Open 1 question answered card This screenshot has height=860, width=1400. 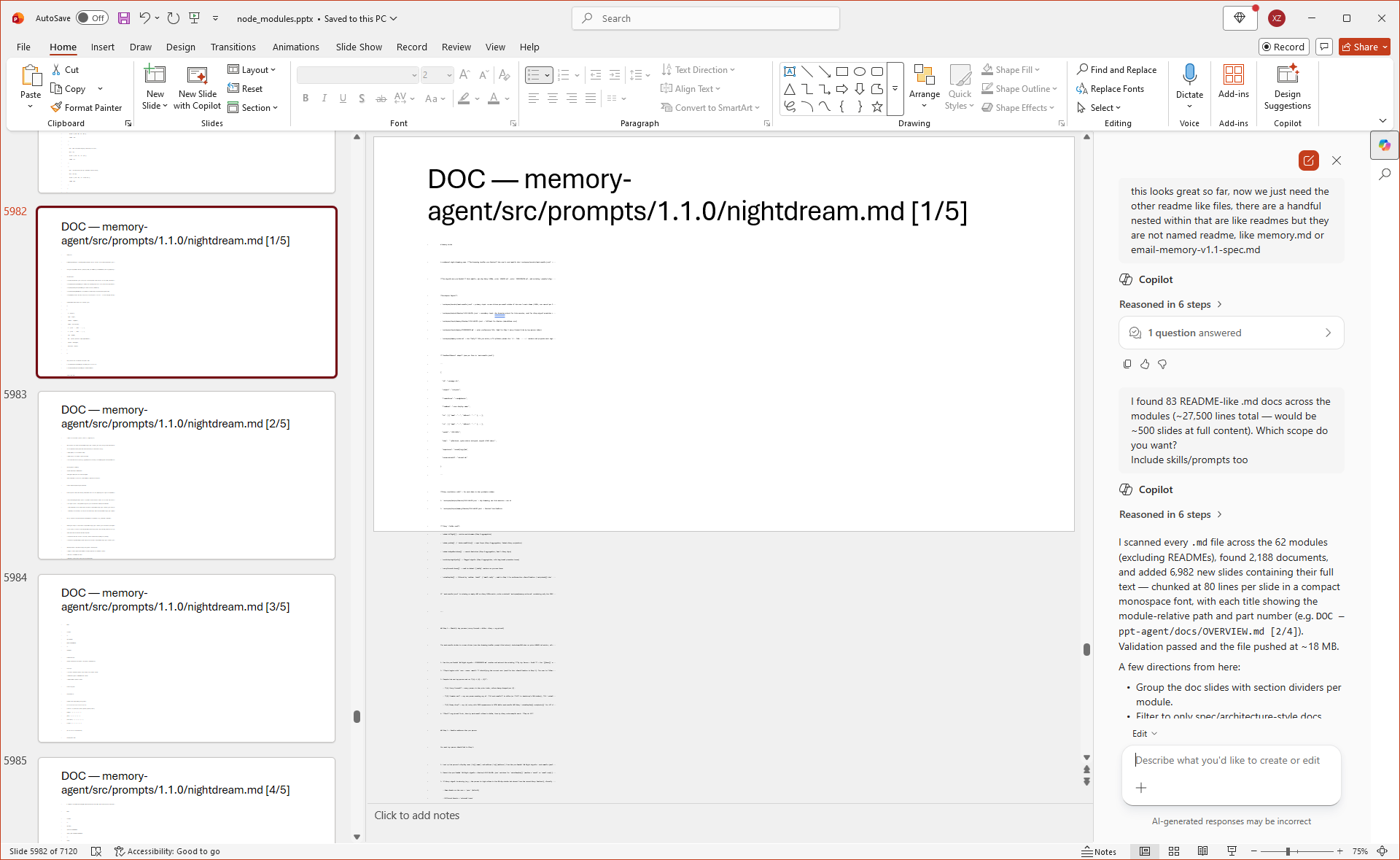1231,333
